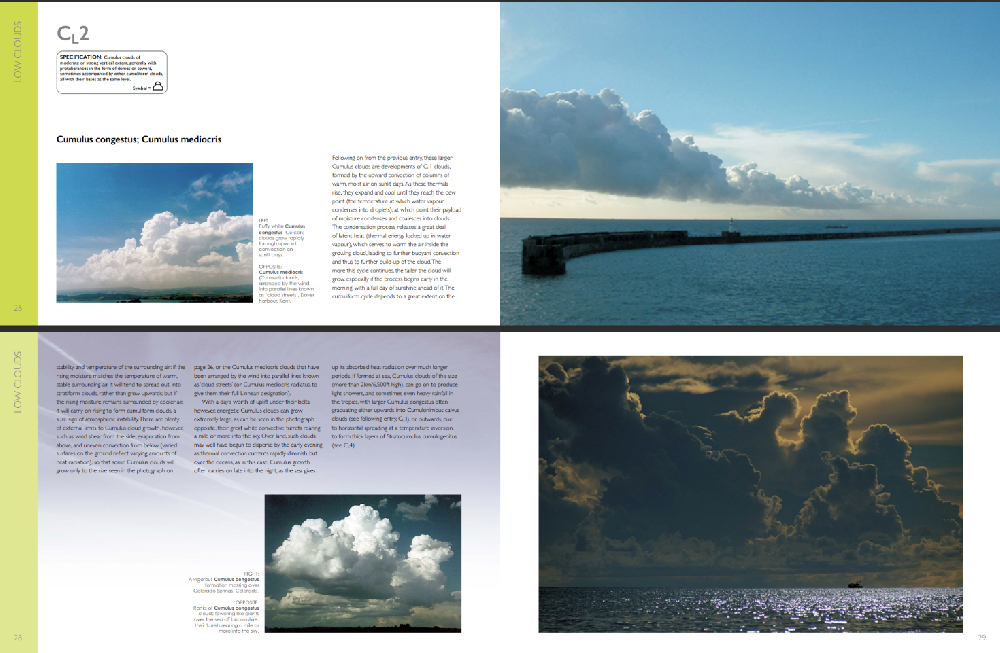This screenshot has width=1000, height=653.
Task: Open the harbour wall cloud photo
Action: 749,162
